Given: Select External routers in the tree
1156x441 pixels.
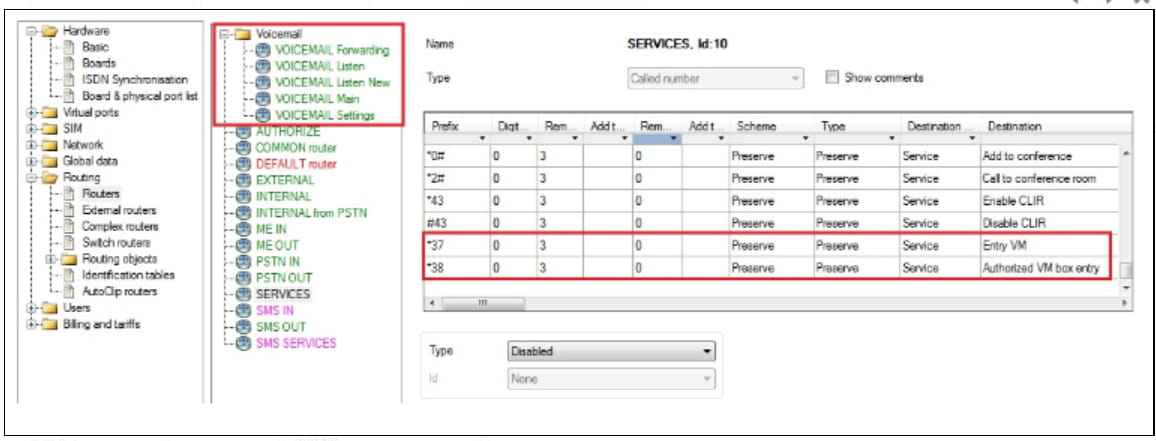Looking at the screenshot, I should pyautogui.click(x=120, y=210).
